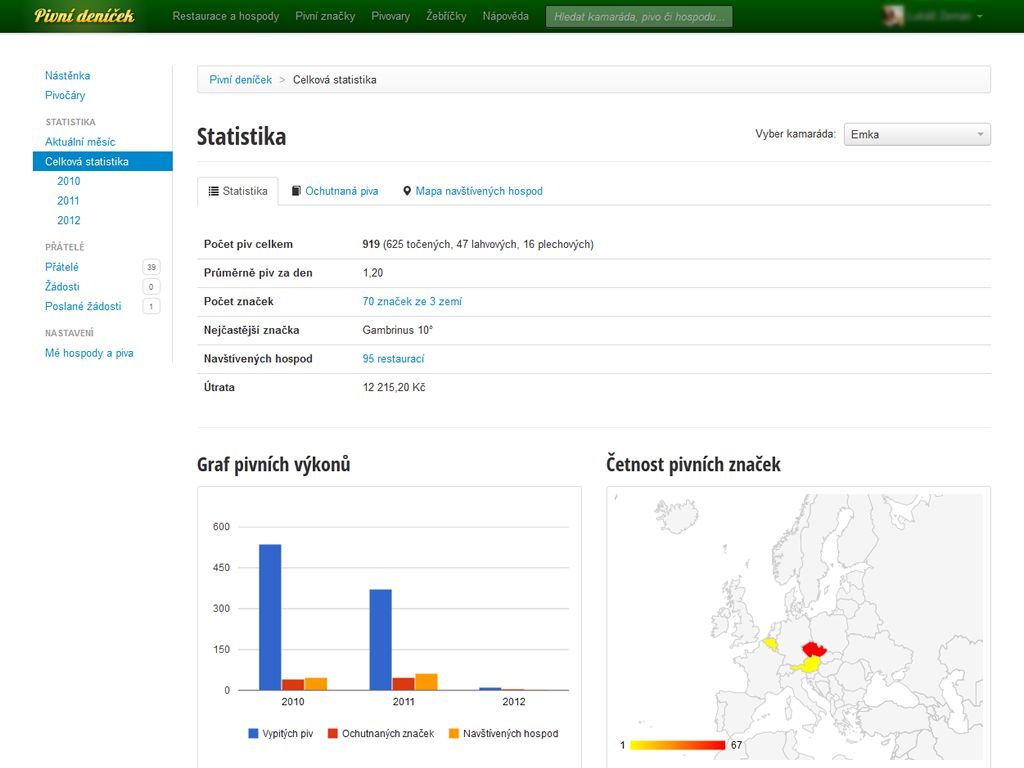Image resolution: width=1024 pixels, height=768 pixels.
Task: Click the map pin icon for Mapa
Action: 407,191
